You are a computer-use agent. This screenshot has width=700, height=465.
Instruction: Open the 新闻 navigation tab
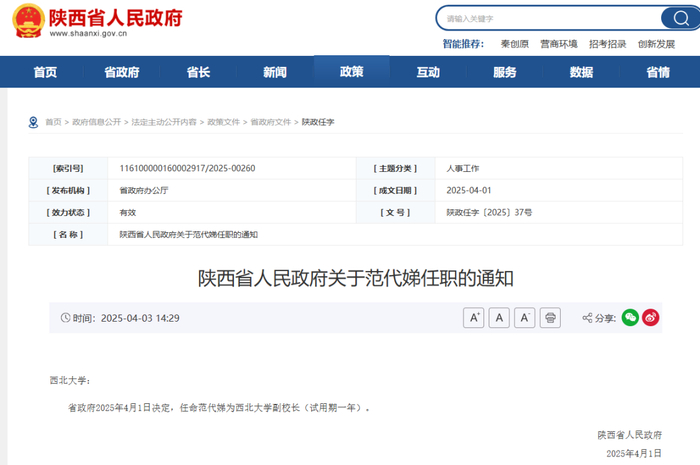275,72
